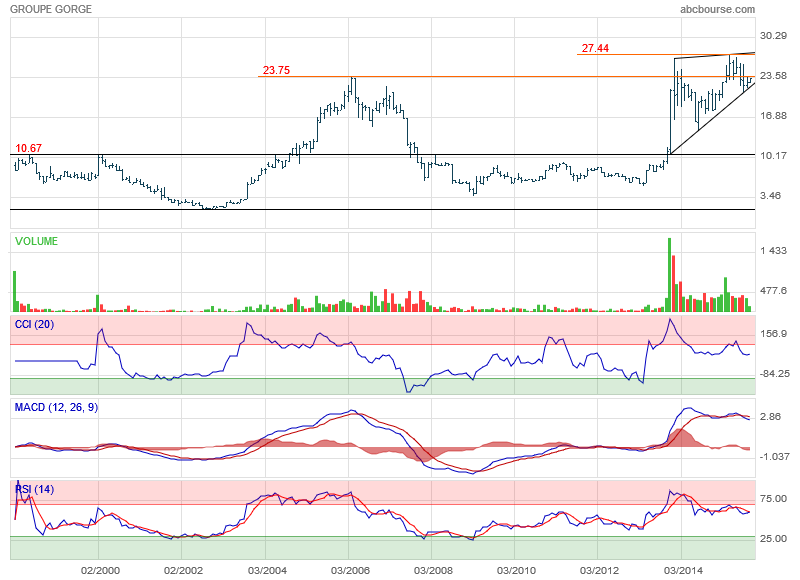
Task: Click the red 10.67 support label
Action: pos(29,148)
